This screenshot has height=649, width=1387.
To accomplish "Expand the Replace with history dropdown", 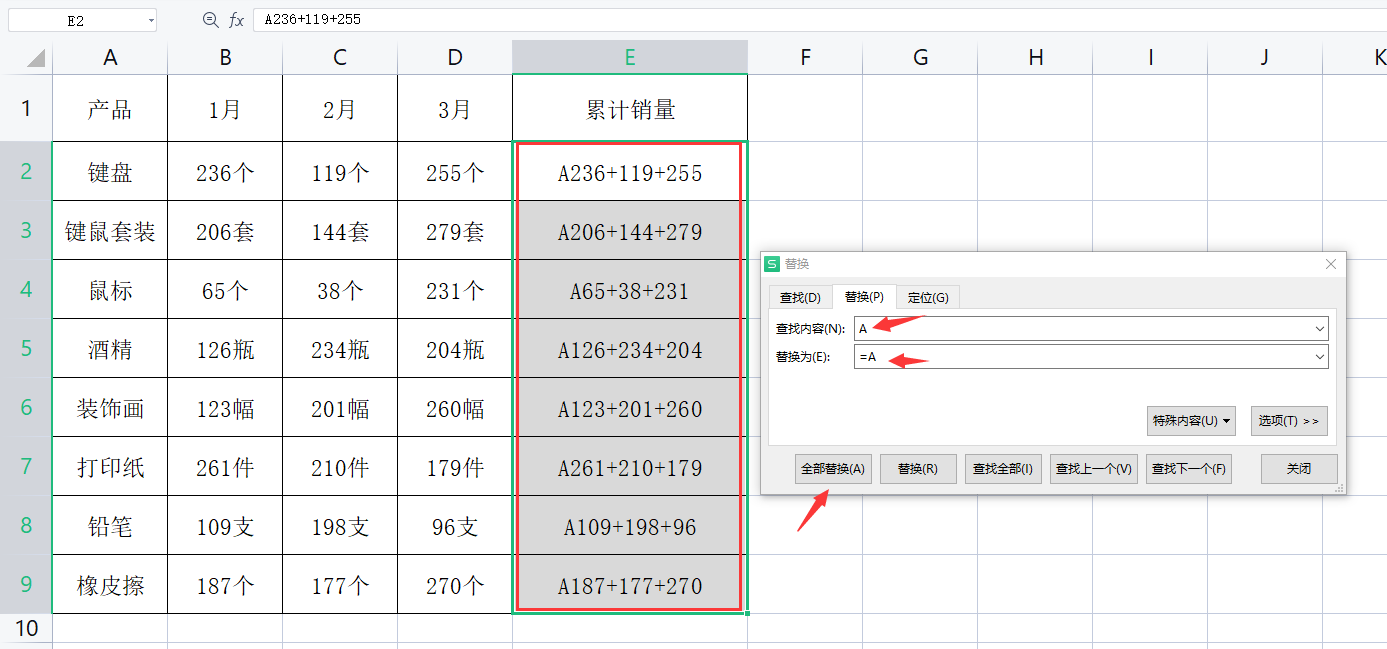I will point(1320,357).
